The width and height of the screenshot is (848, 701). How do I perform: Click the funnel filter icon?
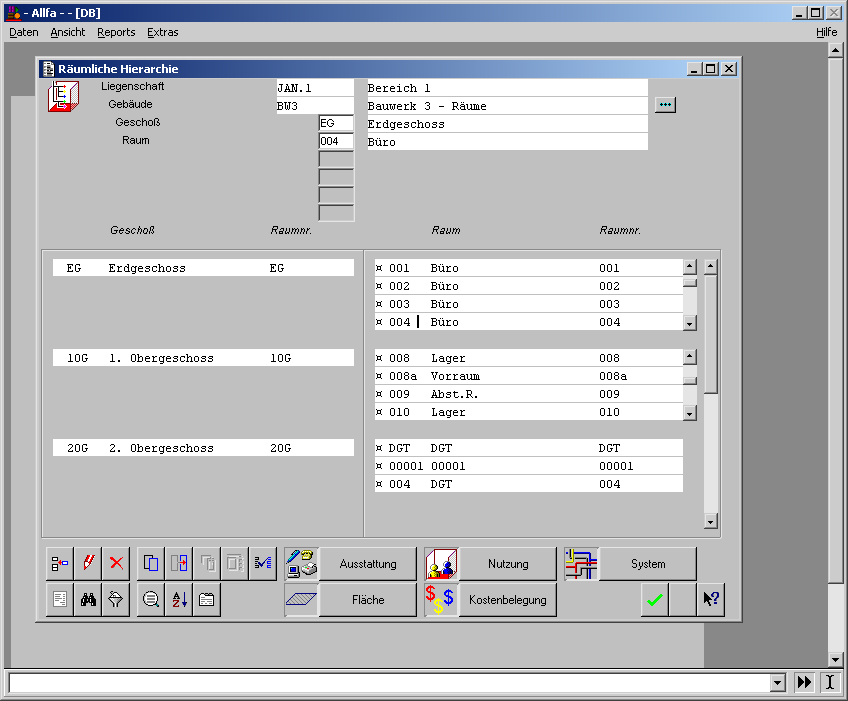[116, 599]
